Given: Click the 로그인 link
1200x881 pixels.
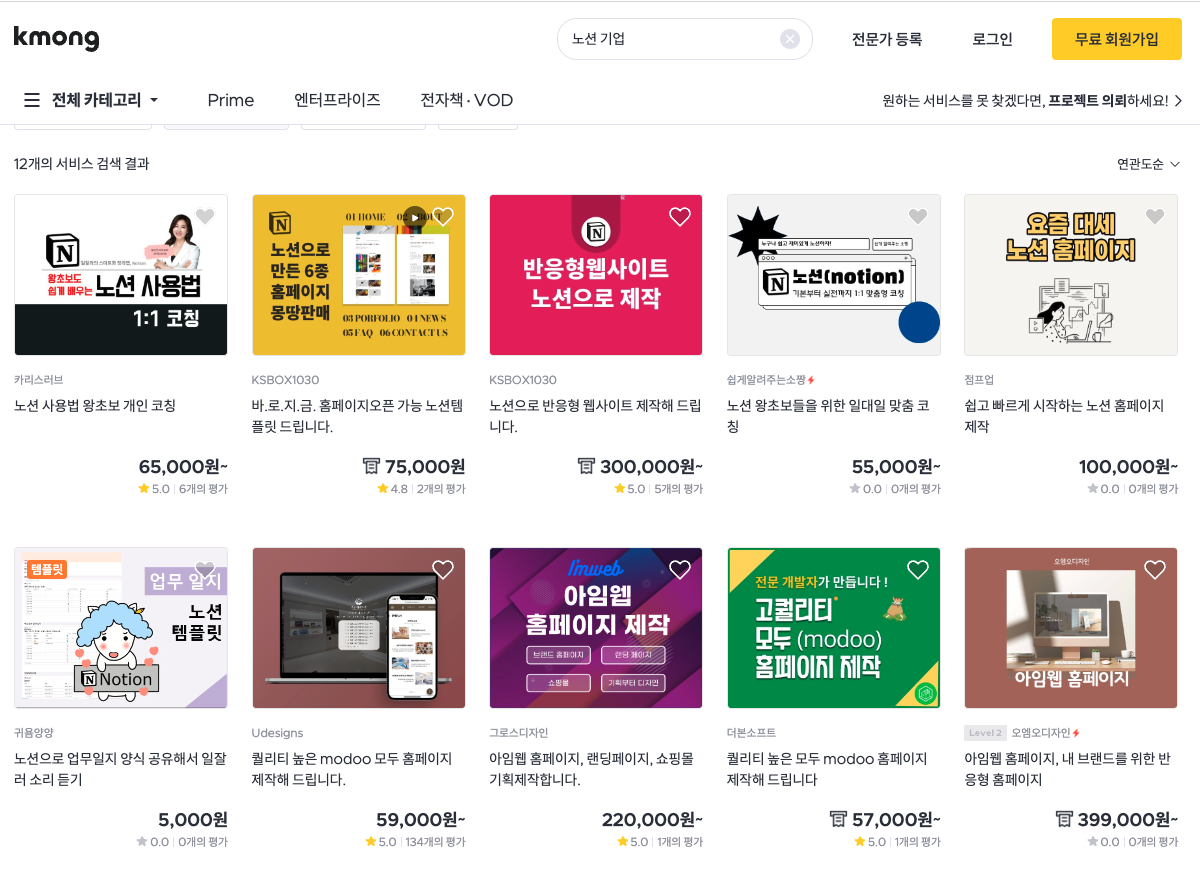Looking at the screenshot, I should tap(992, 39).
